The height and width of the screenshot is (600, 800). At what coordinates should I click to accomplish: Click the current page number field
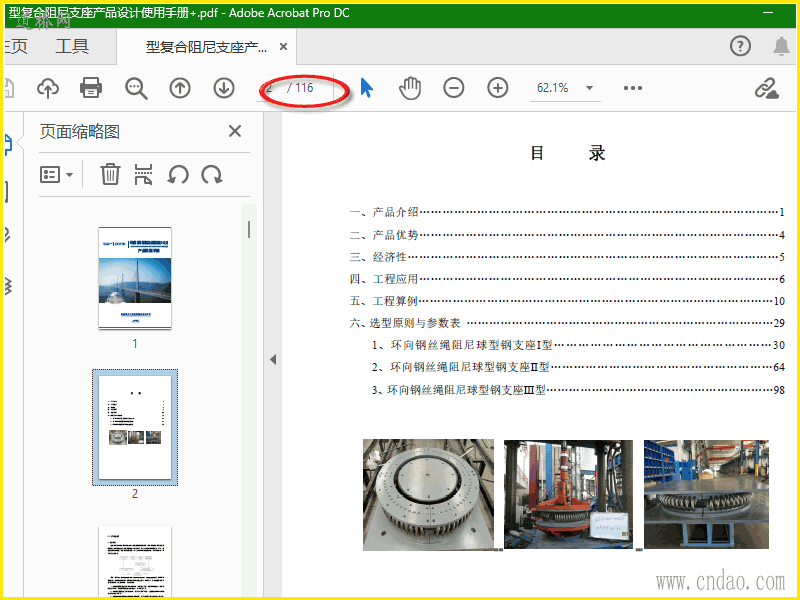click(x=269, y=88)
